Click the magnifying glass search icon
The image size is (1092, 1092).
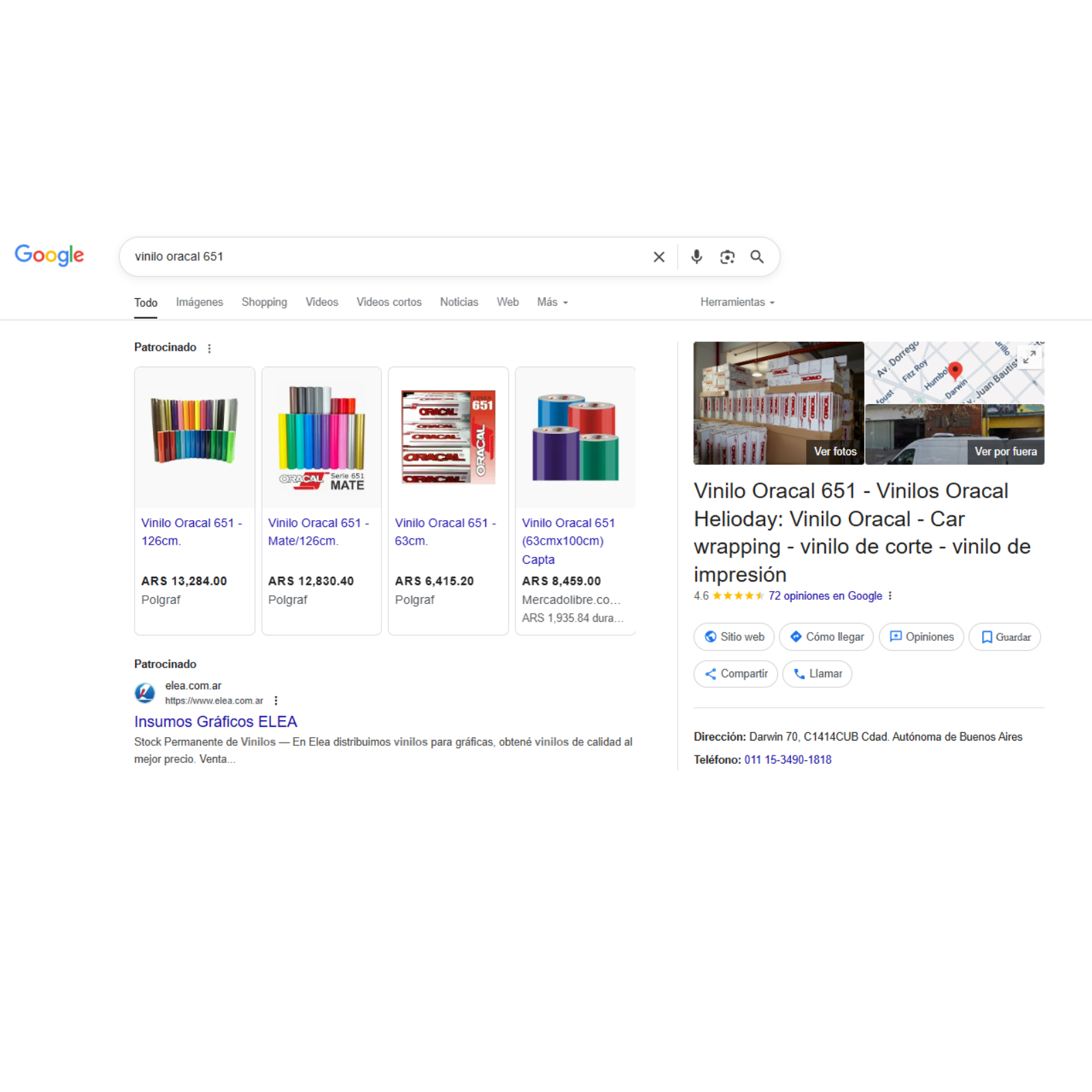click(x=757, y=257)
